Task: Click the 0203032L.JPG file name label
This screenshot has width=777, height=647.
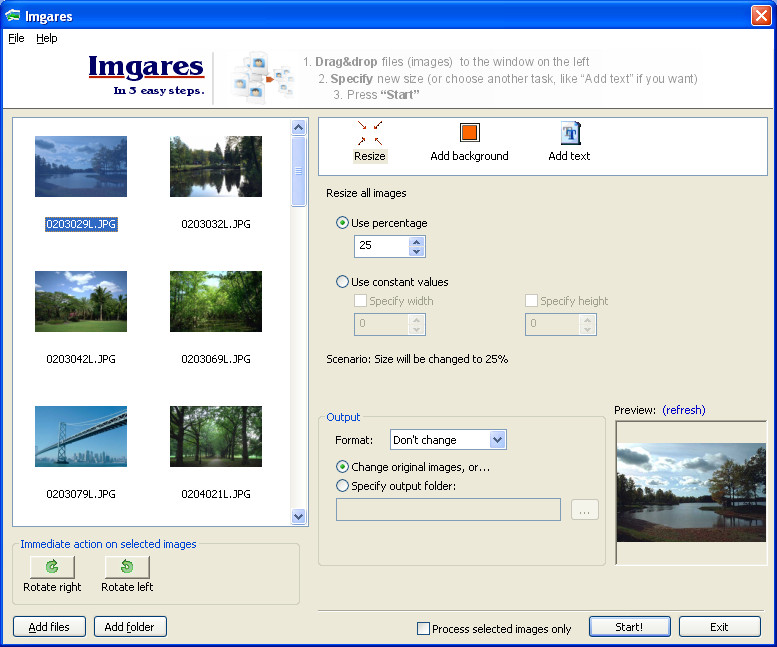Action: tap(216, 224)
